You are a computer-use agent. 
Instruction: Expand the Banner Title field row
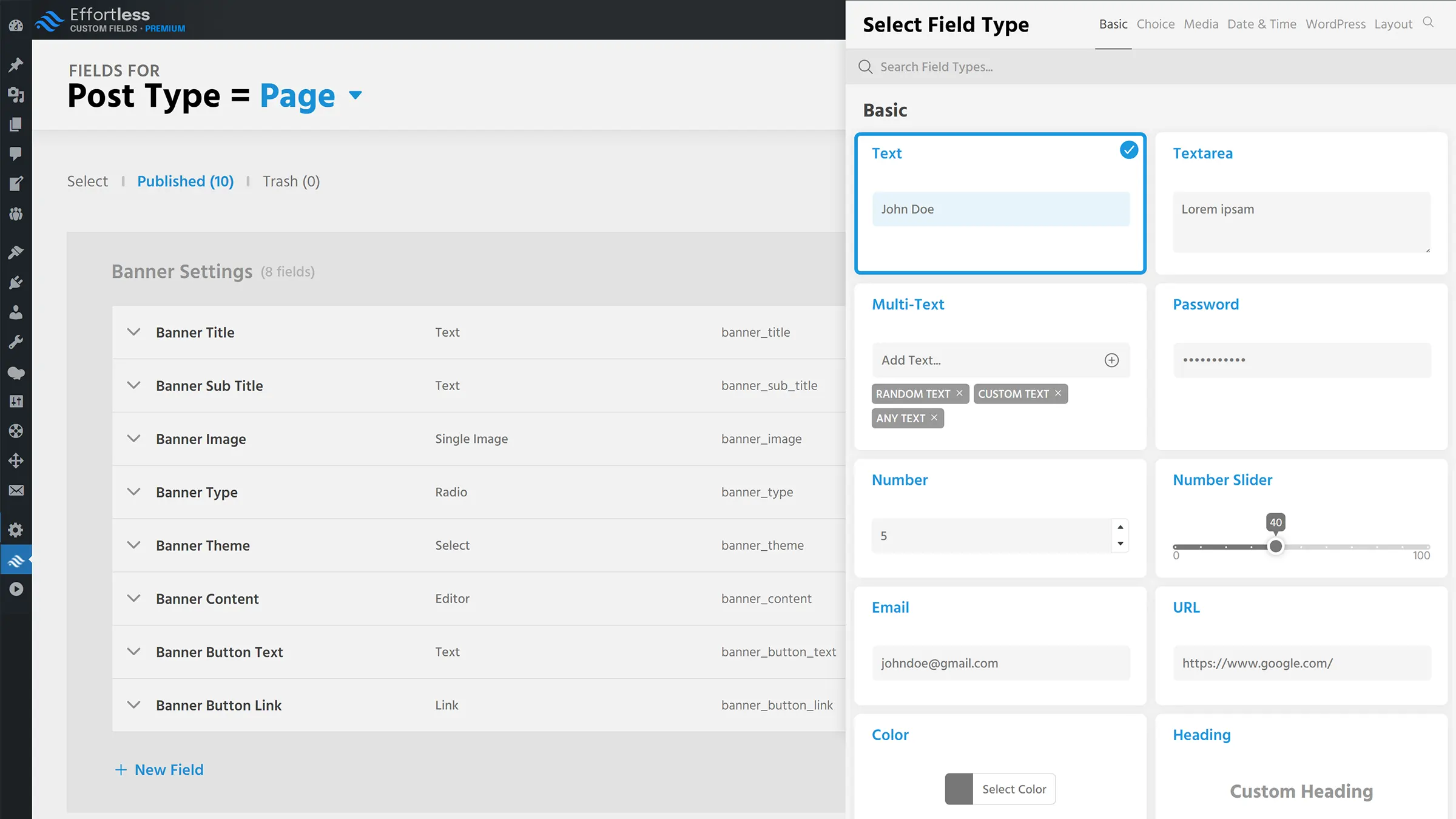point(134,332)
